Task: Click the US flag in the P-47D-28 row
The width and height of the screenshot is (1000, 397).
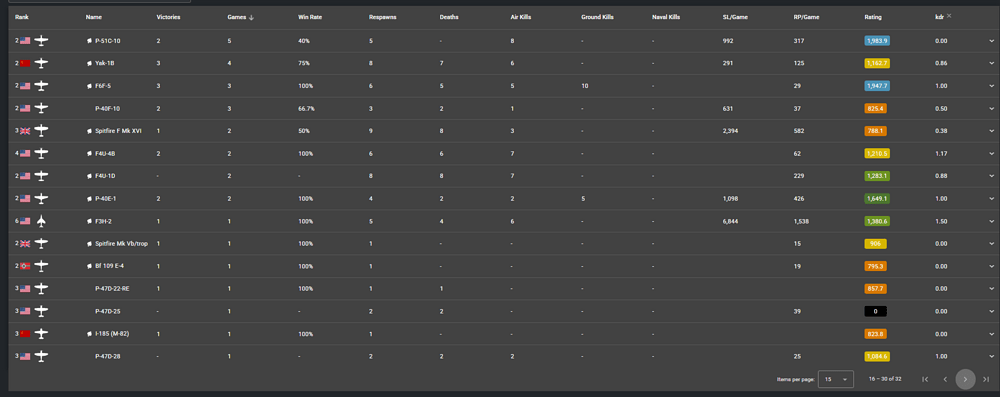Action: click(25, 356)
